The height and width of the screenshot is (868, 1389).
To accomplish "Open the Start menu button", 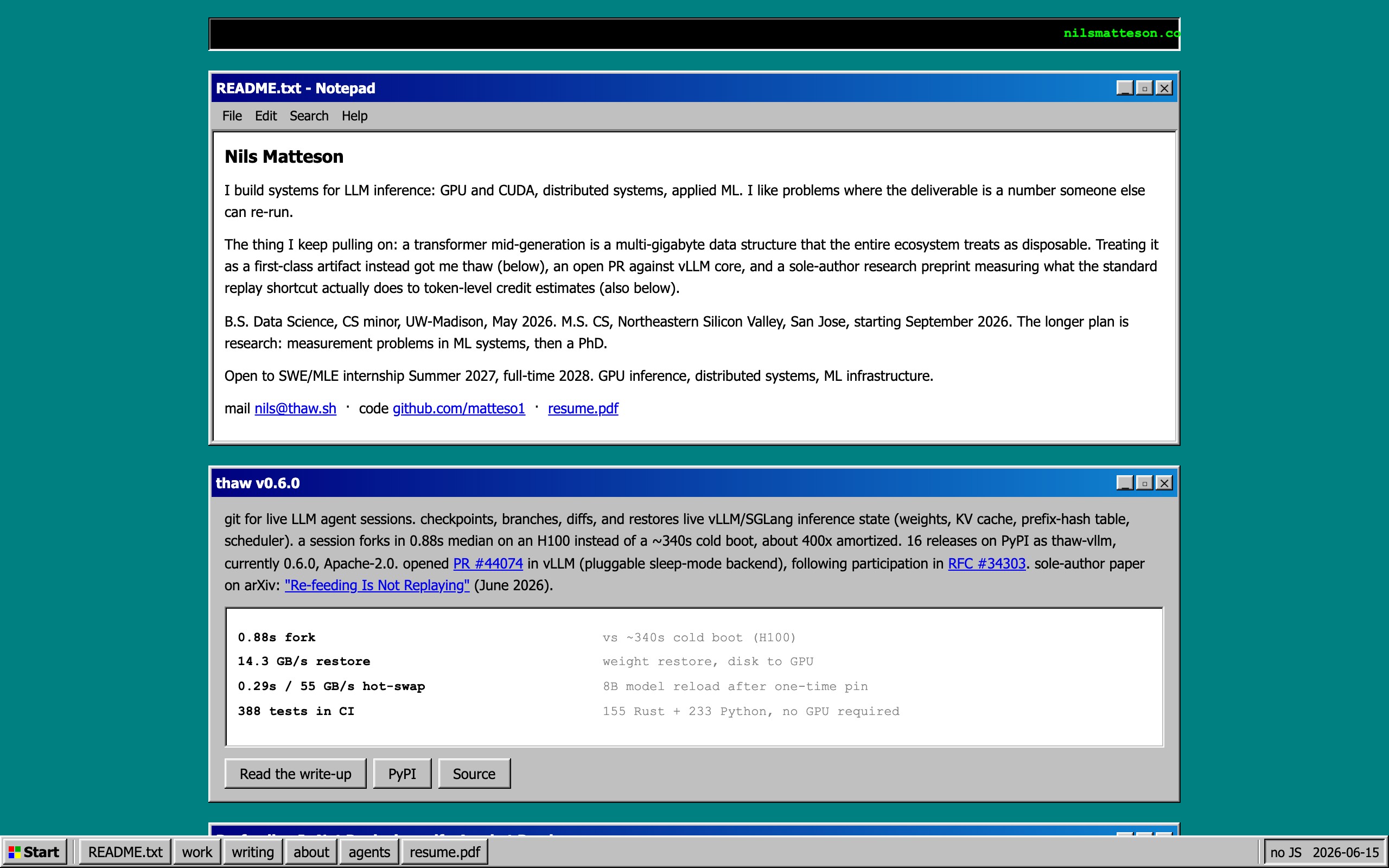I will tap(35, 852).
